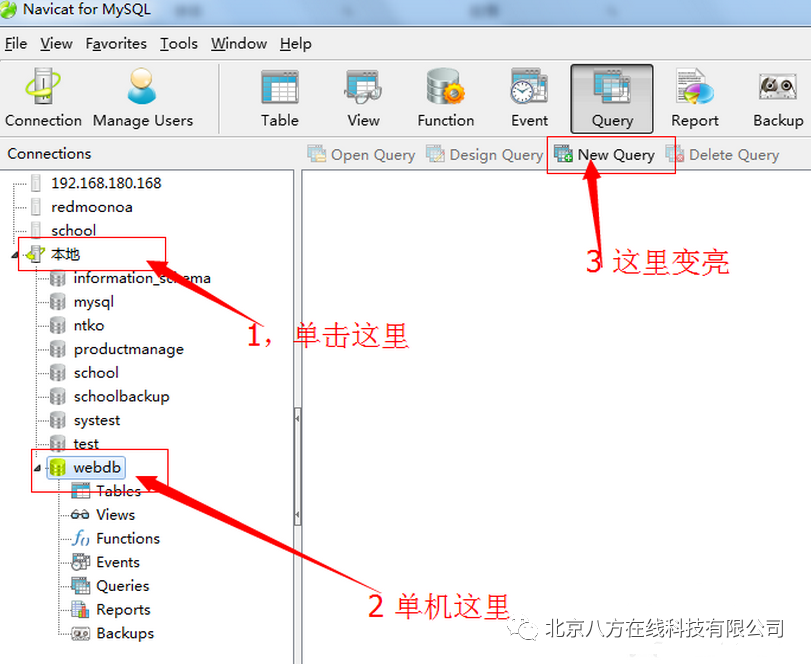Click the Functions f() icon
The image size is (811, 664).
[x=81, y=538]
